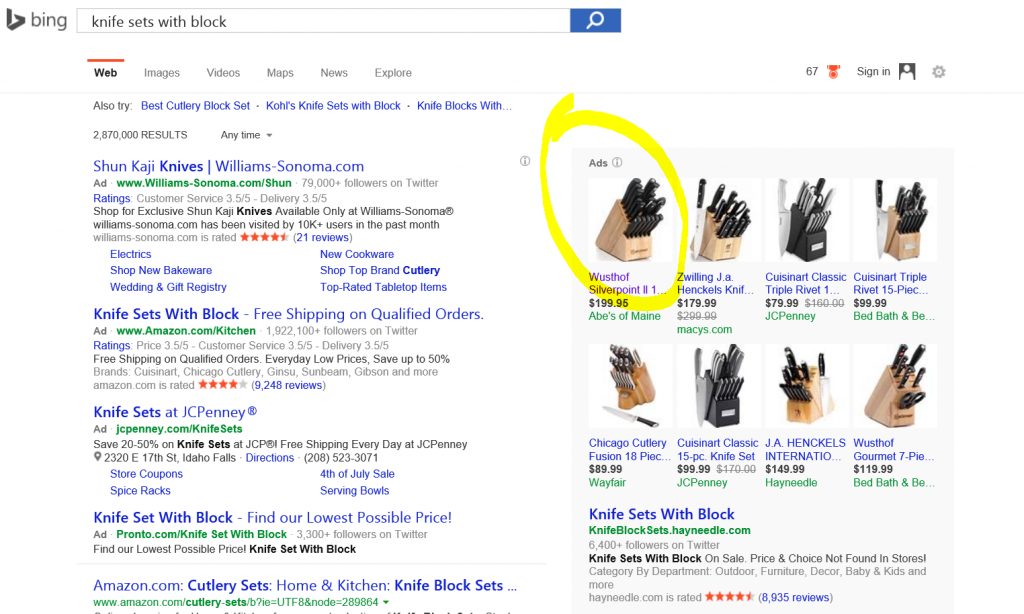Open Wusthof Silverpoint II product title link
The image size is (1024, 614).
click(628, 283)
